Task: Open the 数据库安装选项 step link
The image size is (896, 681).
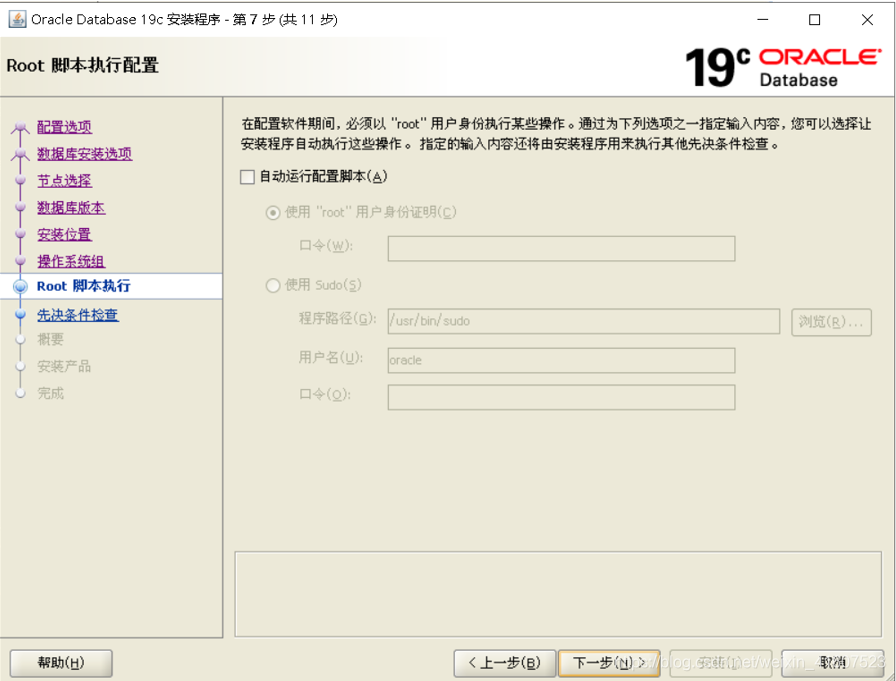Action: 85,154
